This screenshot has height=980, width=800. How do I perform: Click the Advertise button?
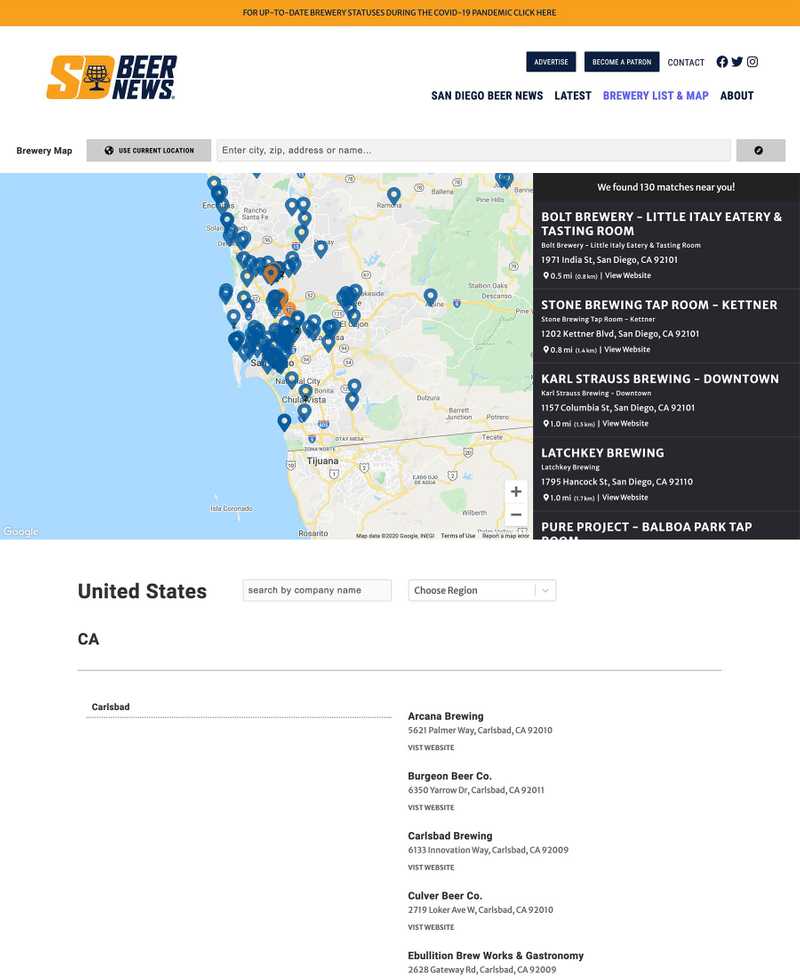[551, 62]
